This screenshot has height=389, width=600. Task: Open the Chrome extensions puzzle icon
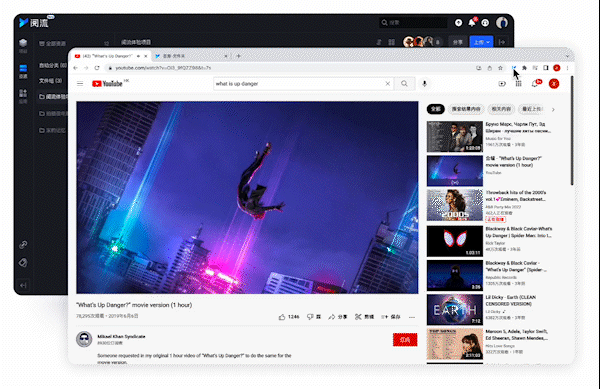pyautogui.click(x=524, y=68)
